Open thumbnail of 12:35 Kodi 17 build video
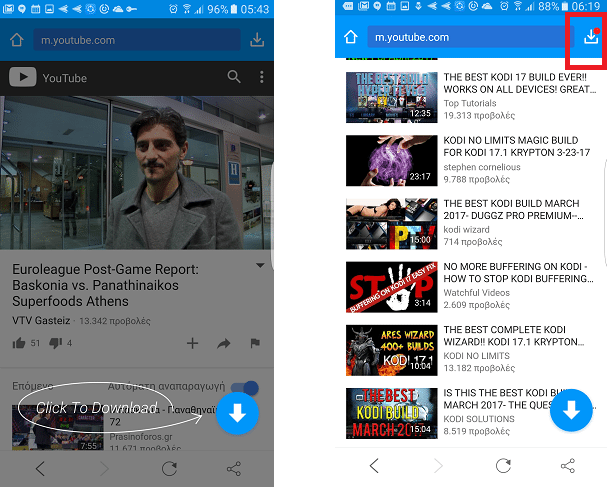Image resolution: width=607 pixels, height=487 pixels. pyautogui.click(x=392, y=98)
